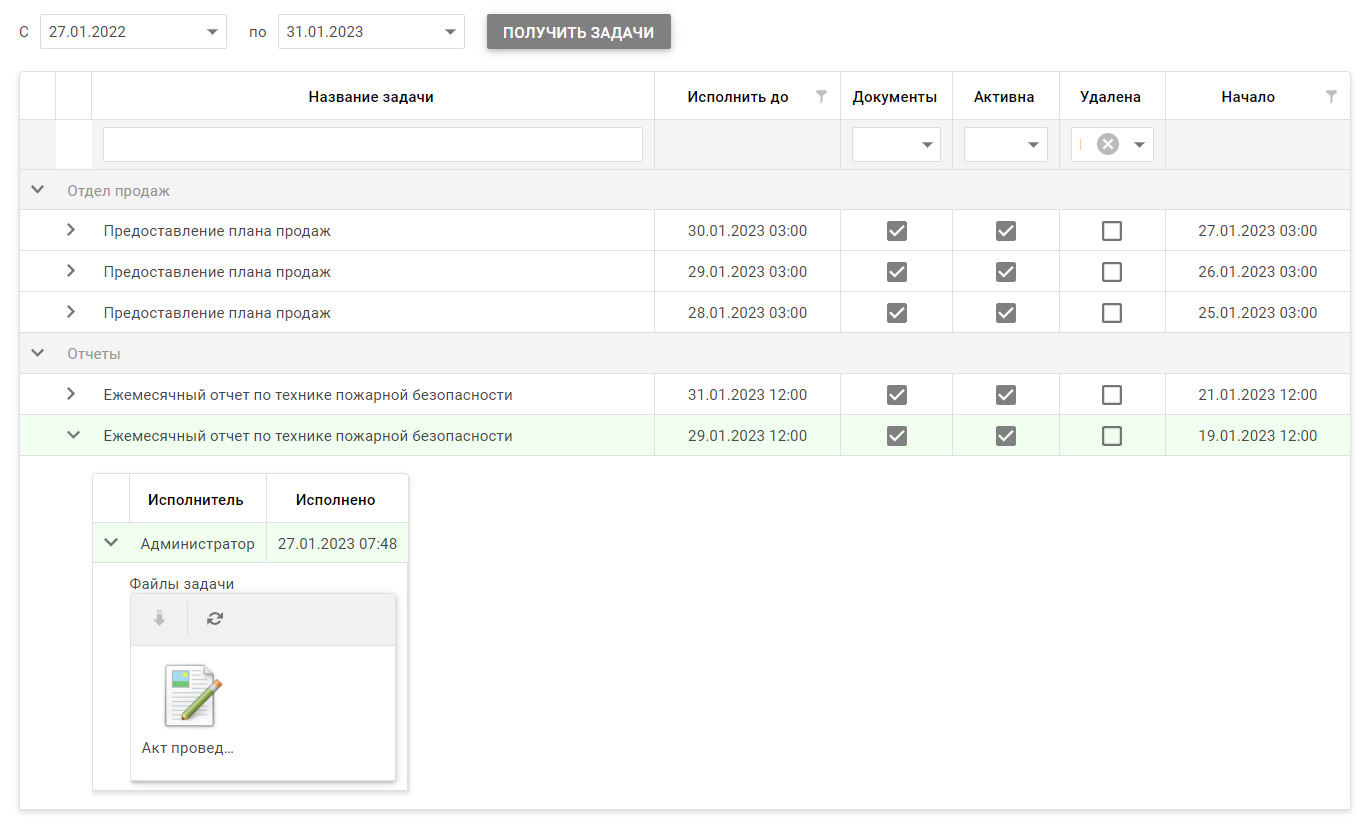Click the task name filter input field
Screen dimensions: 1366x827
pyautogui.click(x=372, y=144)
